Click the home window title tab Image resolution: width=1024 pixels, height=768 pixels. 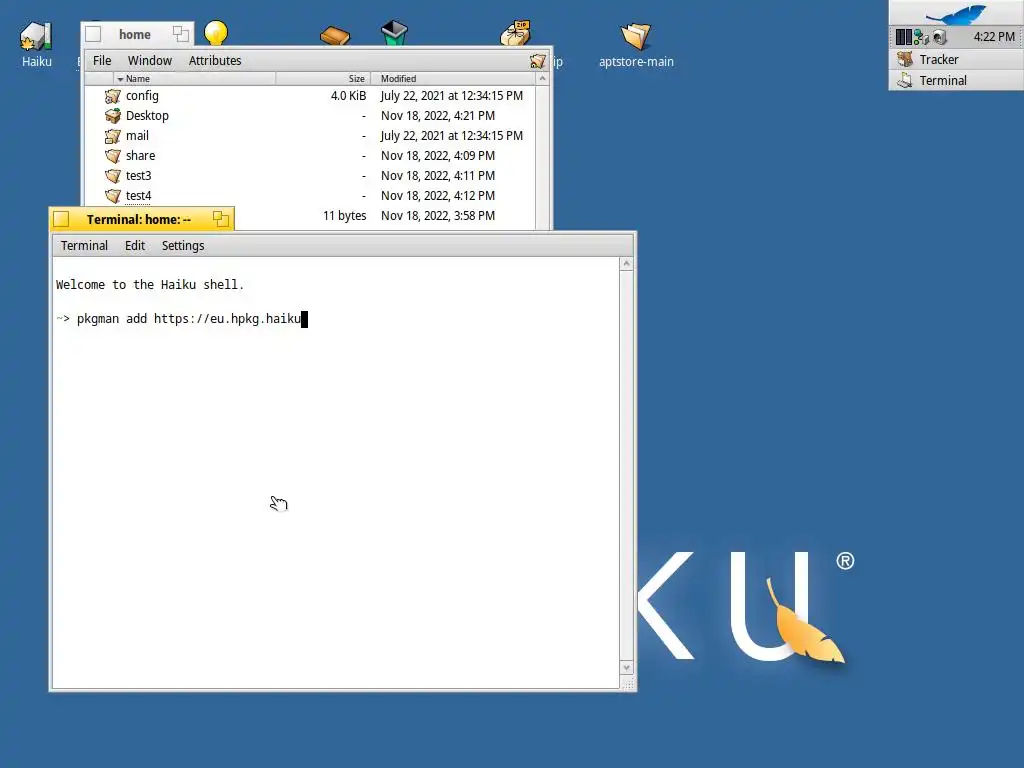(x=135, y=34)
